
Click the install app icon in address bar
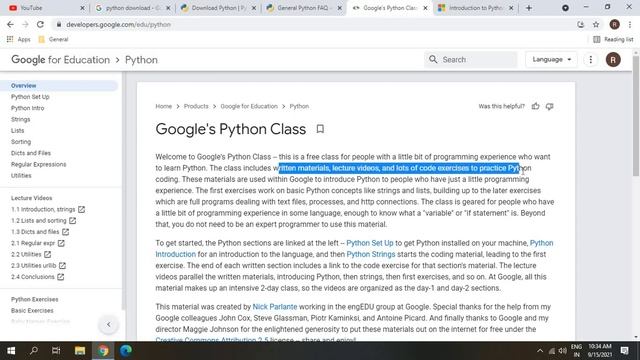point(580,24)
